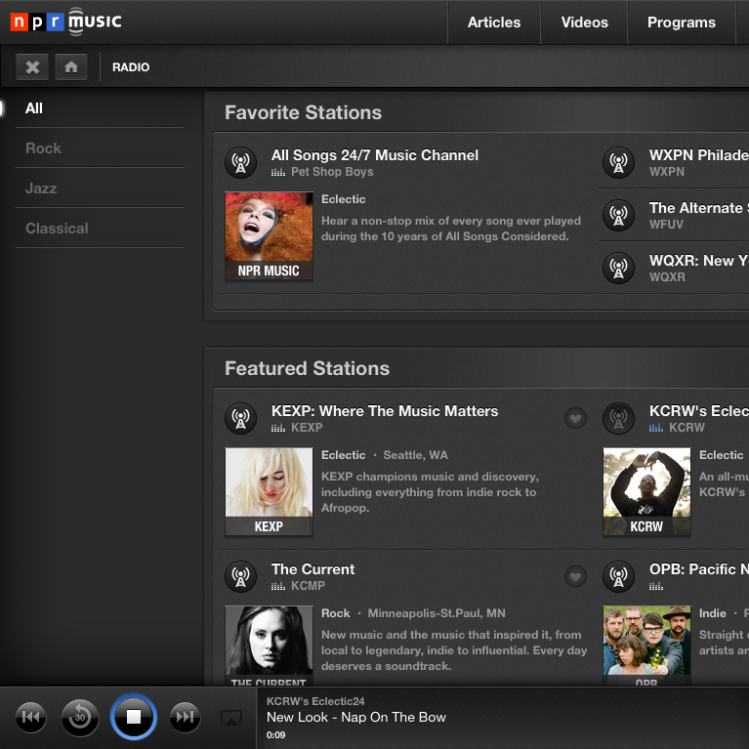Play OPB station antenna icon

click(619, 576)
